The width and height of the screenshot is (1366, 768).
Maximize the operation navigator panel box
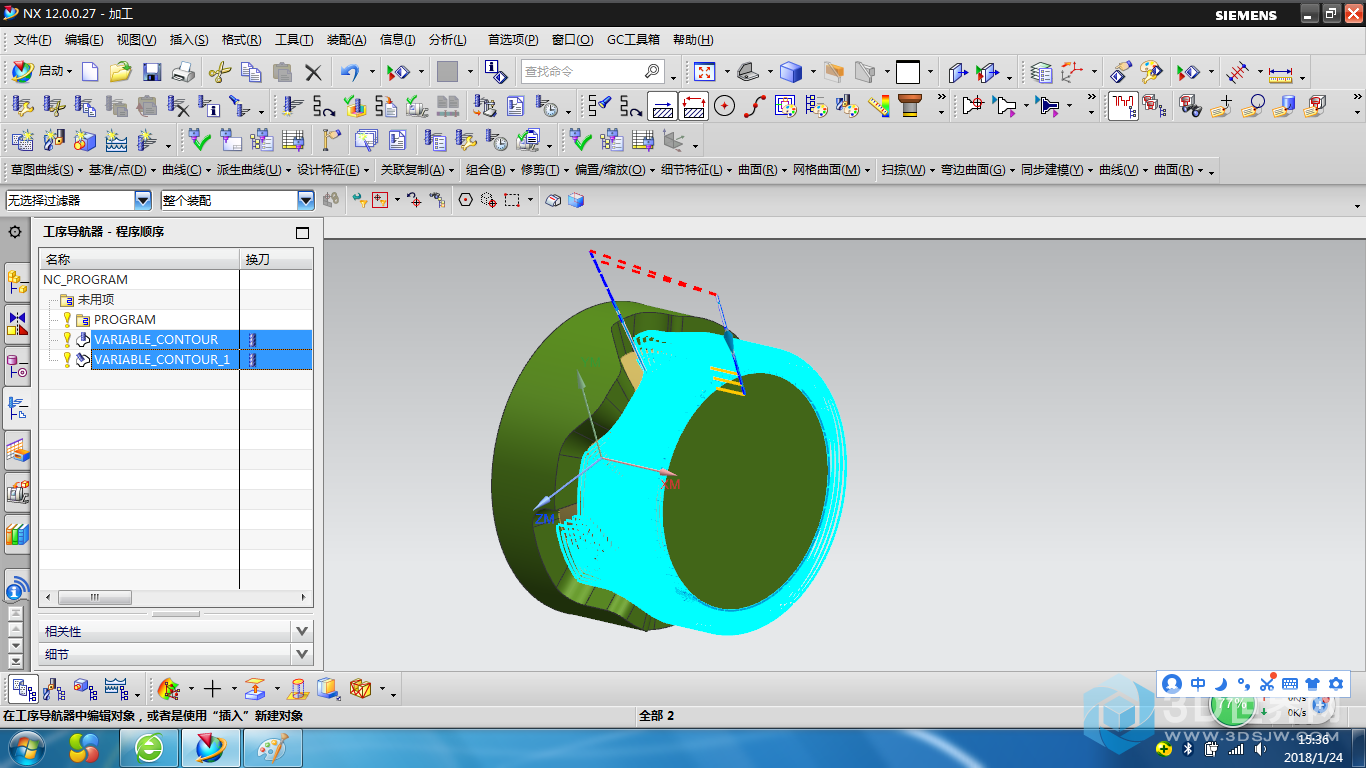tap(303, 233)
